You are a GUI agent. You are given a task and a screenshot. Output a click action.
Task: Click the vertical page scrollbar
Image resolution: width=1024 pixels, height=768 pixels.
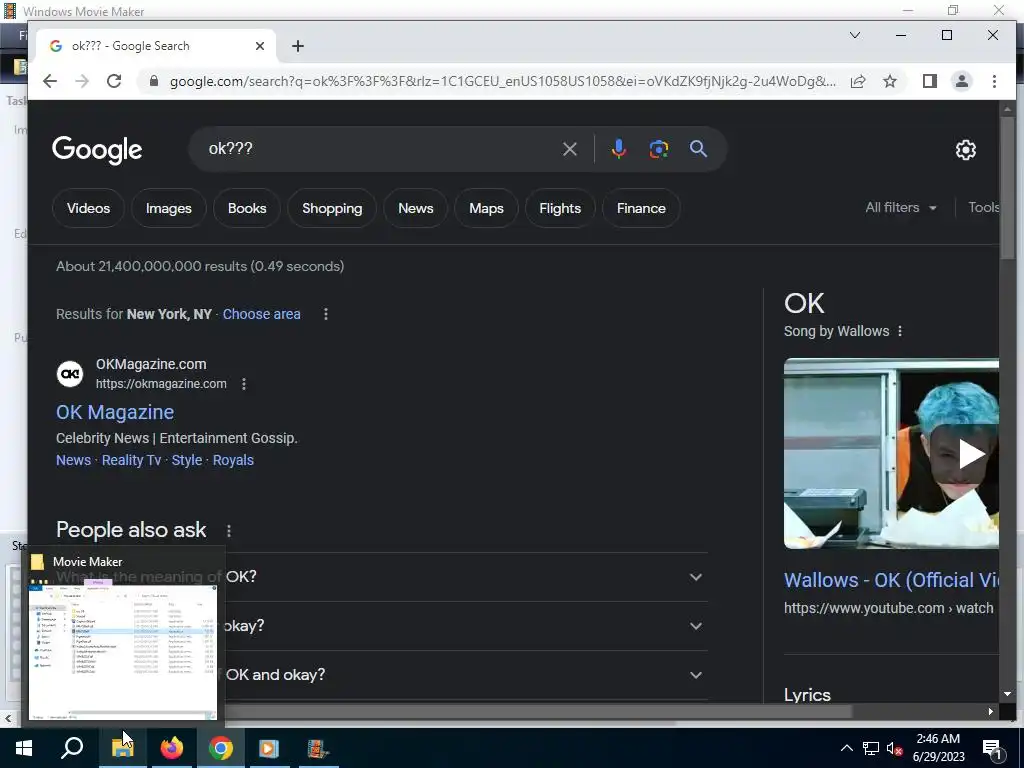1007,188
